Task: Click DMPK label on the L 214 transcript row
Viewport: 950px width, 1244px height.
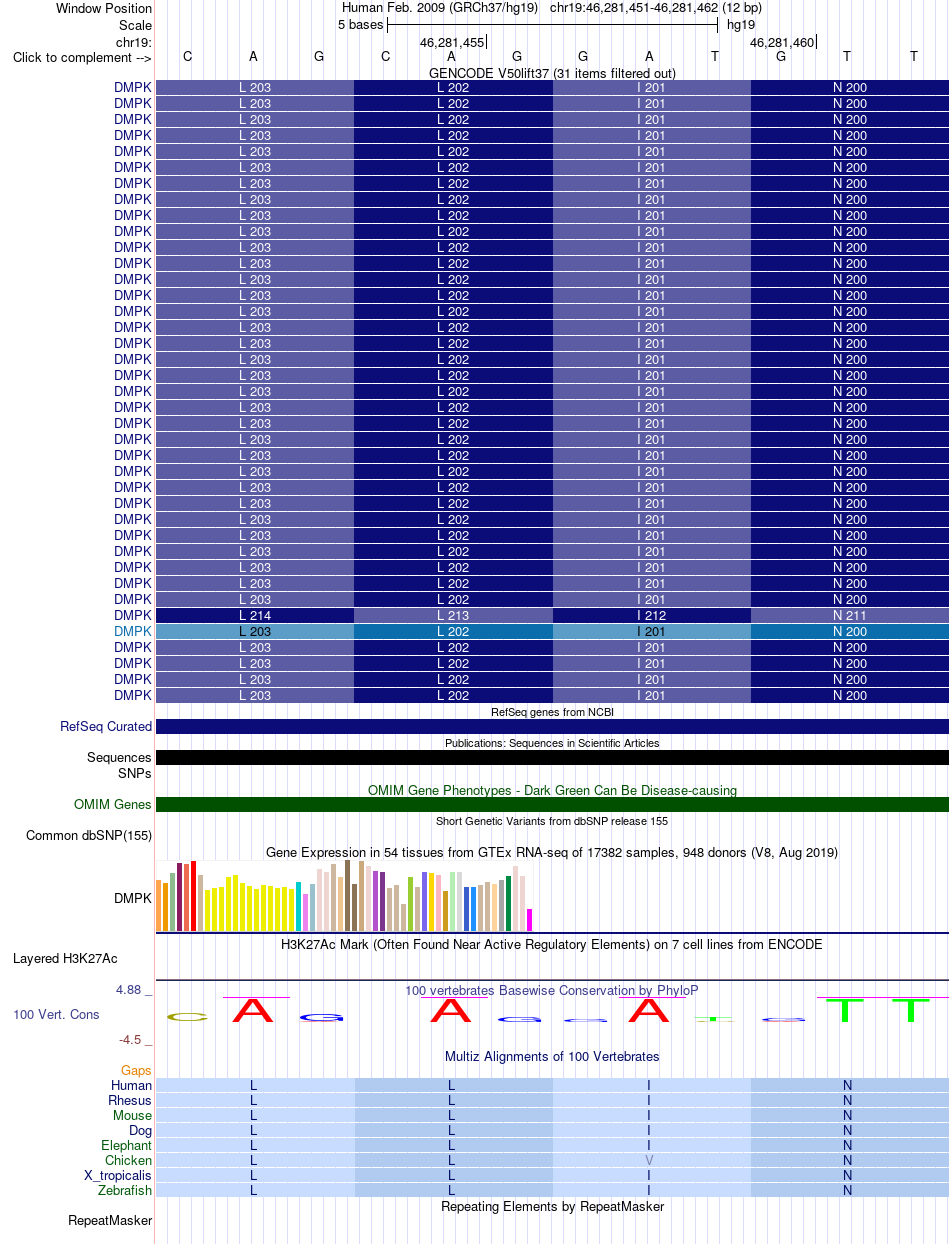Action: 133,615
